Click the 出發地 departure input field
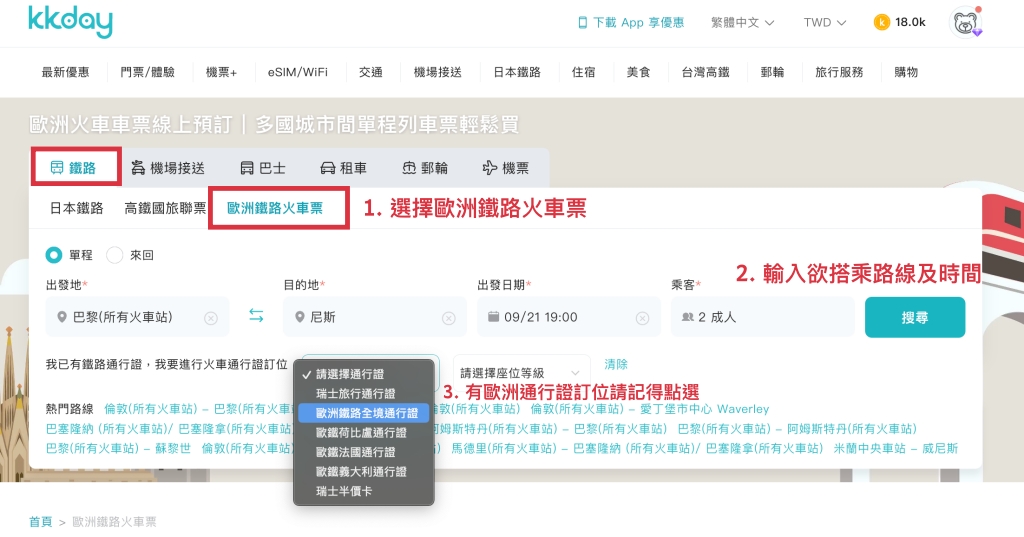Image resolution: width=1024 pixels, height=537 pixels. pos(137,317)
